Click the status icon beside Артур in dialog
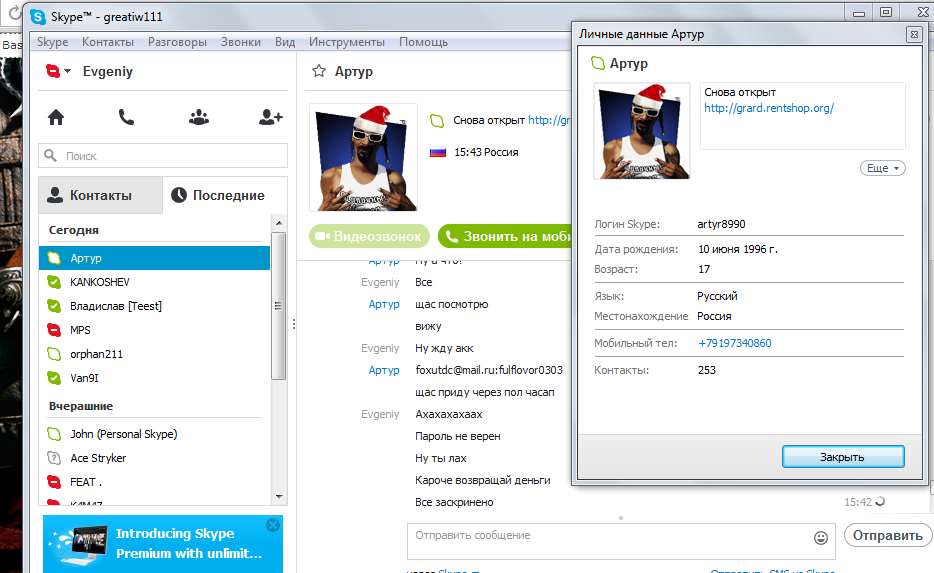This screenshot has height=573, width=934. tap(597, 63)
